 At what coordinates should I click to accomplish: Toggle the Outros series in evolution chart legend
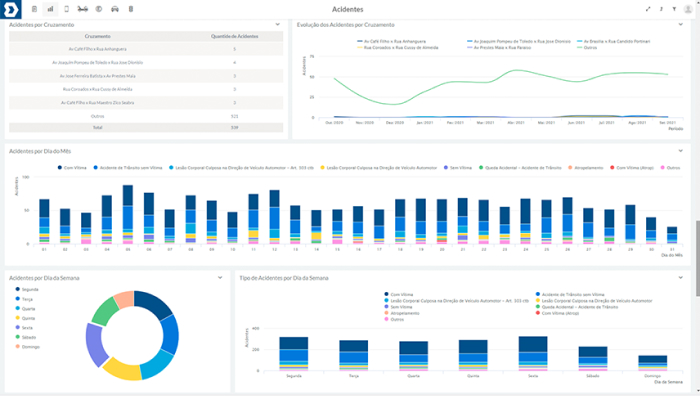point(588,48)
